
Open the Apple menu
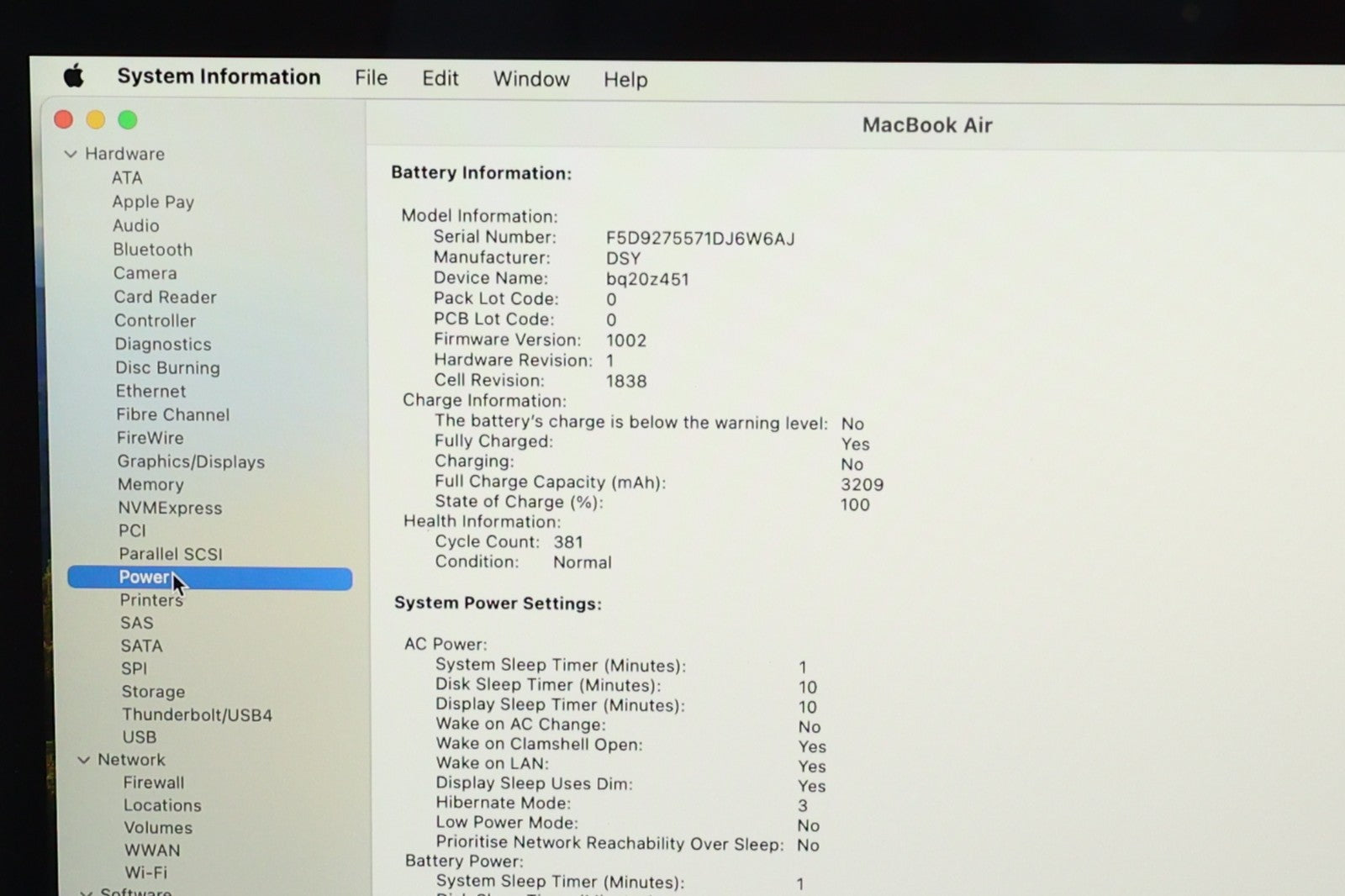[x=74, y=76]
